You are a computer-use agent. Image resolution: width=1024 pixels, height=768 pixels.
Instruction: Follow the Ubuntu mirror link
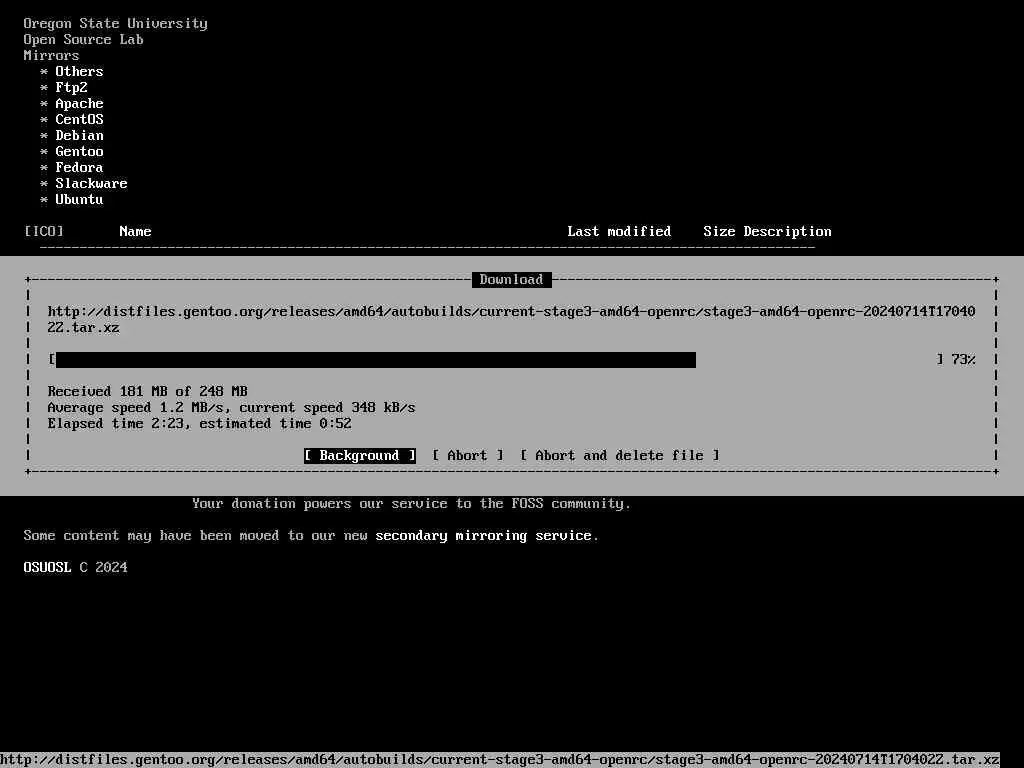(79, 199)
